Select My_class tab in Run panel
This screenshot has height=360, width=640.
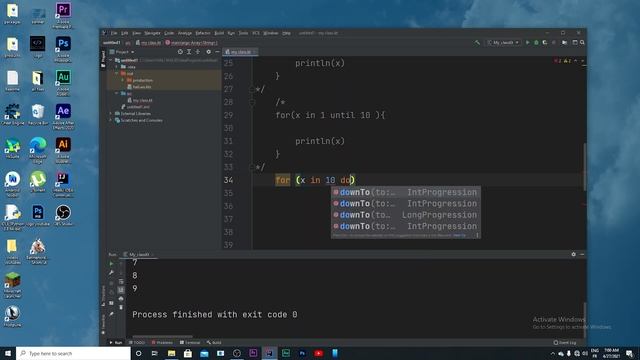point(138,255)
